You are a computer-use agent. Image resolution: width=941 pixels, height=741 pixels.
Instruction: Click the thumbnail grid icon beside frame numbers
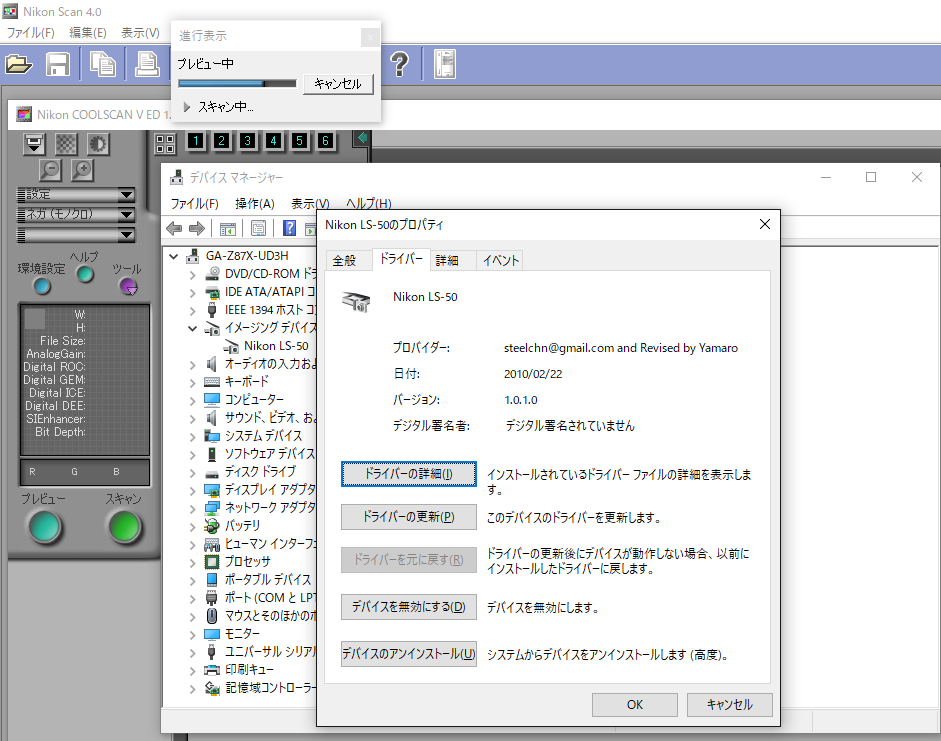point(165,143)
